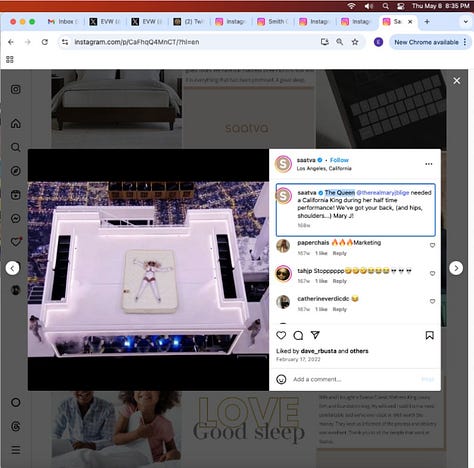Open saatva avatar in post header

[x=283, y=164]
